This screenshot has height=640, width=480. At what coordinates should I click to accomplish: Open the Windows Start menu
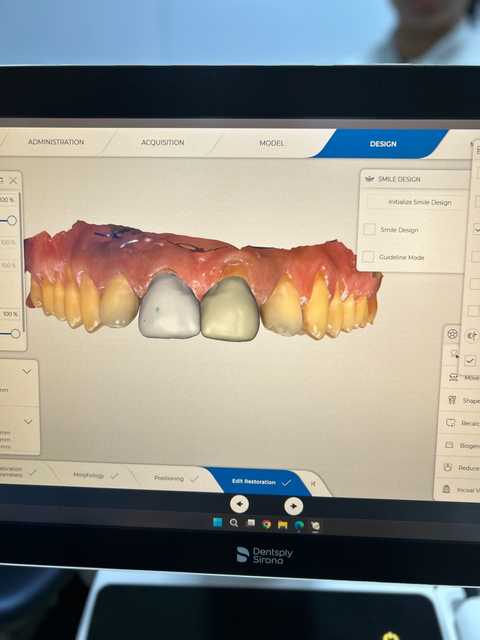(218, 522)
